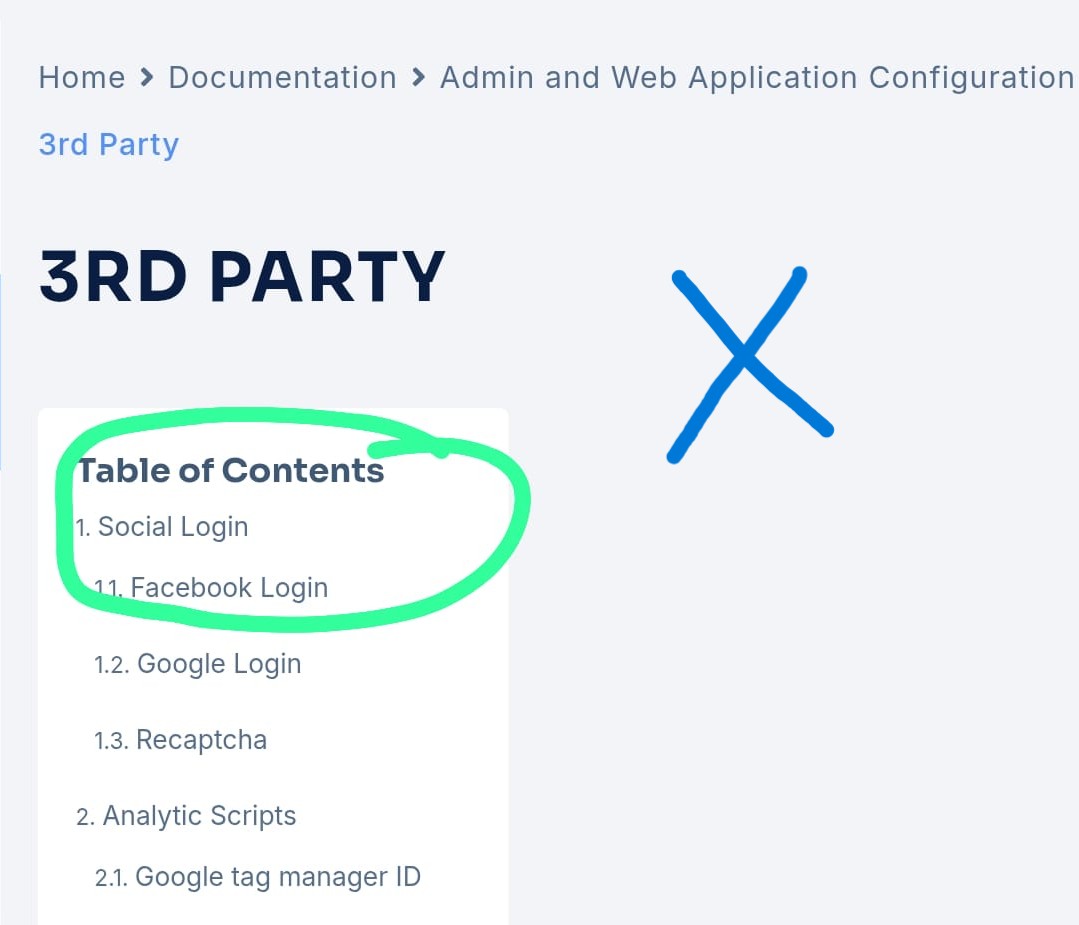Click the 1.3. number beside Recaptcha
The image size is (1079, 925).
pyautogui.click(x=111, y=741)
